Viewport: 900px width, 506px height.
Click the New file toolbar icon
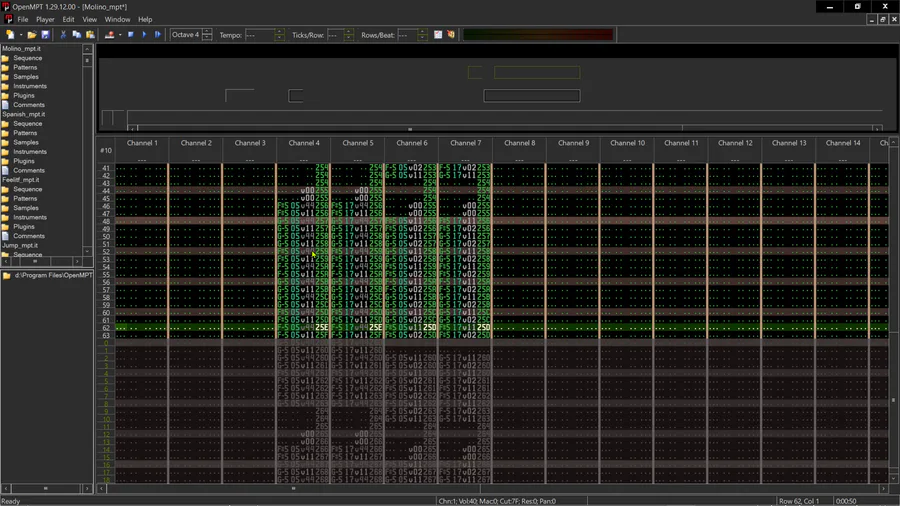[10, 34]
